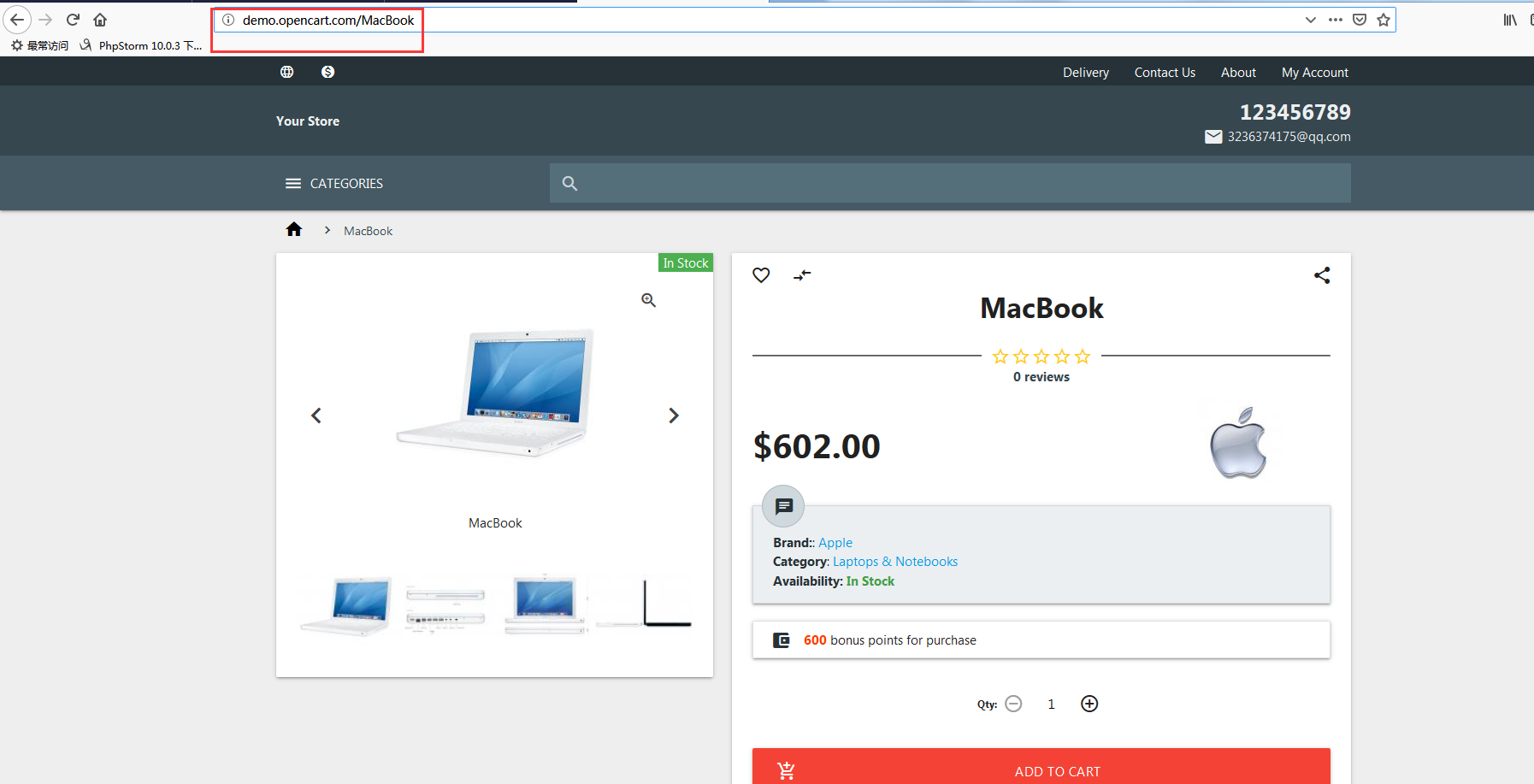
Task: Open the page actions three-dots menu
Action: click(1335, 20)
